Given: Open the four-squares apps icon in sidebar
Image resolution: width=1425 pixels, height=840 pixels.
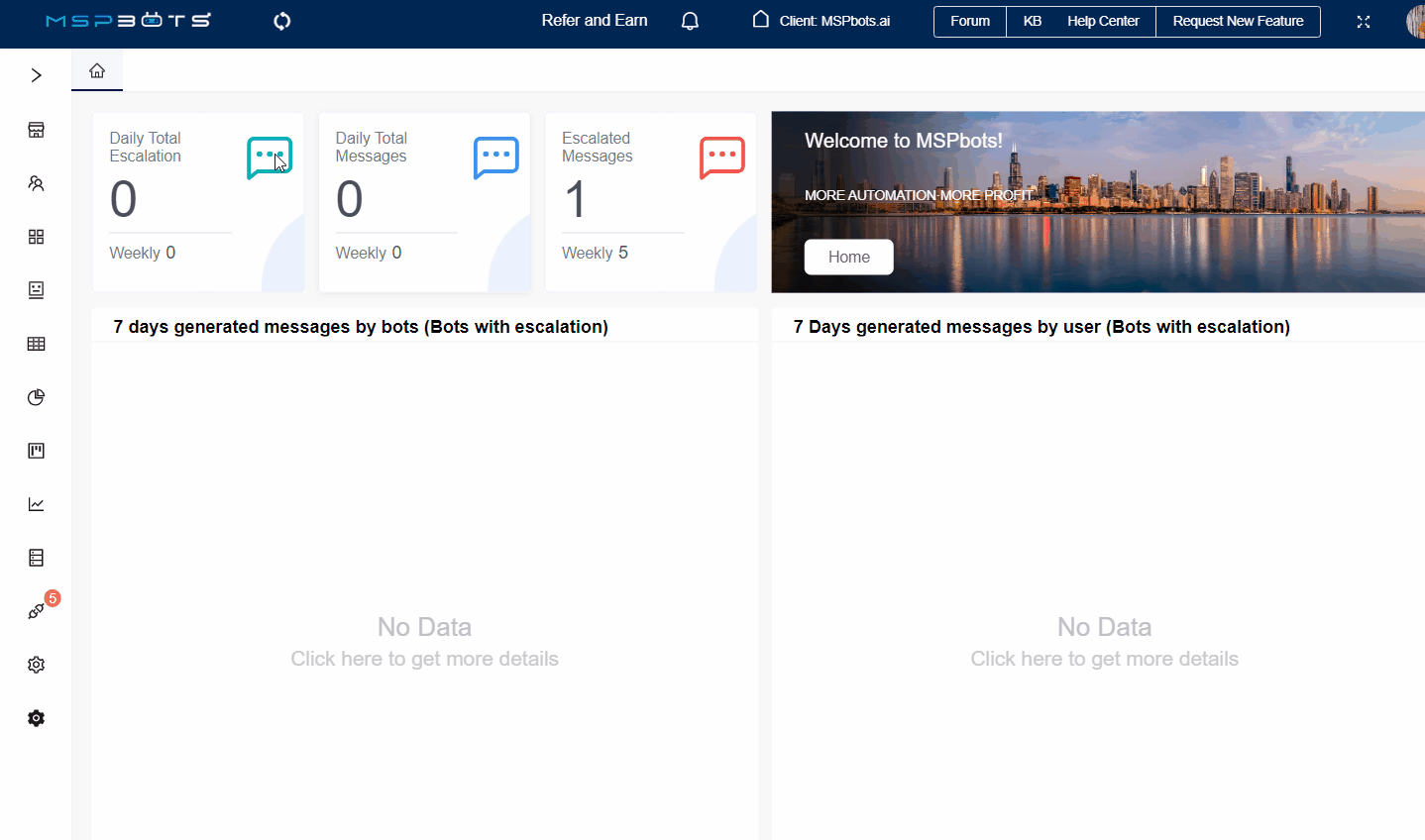Looking at the screenshot, I should click(x=37, y=237).
